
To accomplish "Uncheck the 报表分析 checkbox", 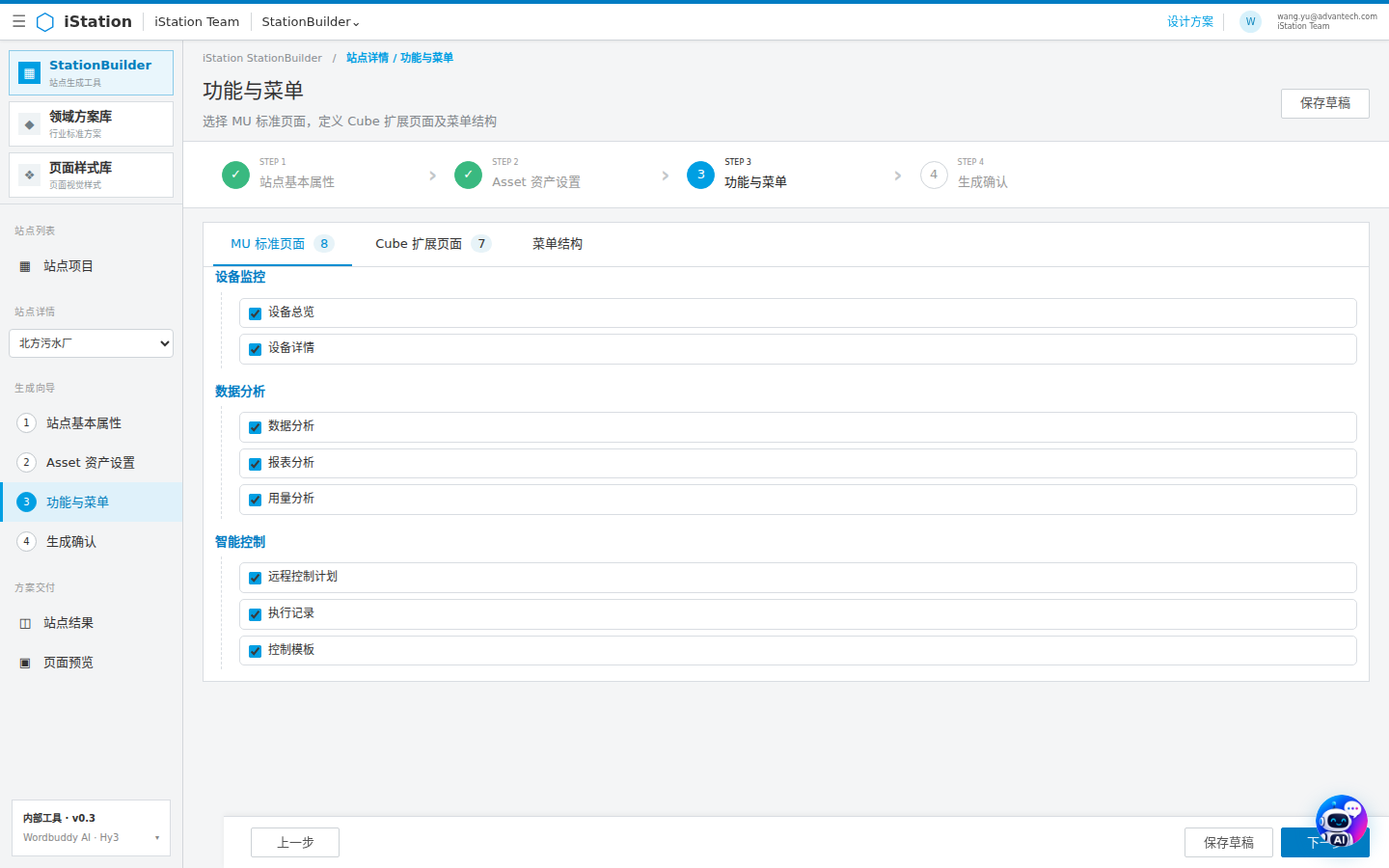I will (256, 464).
